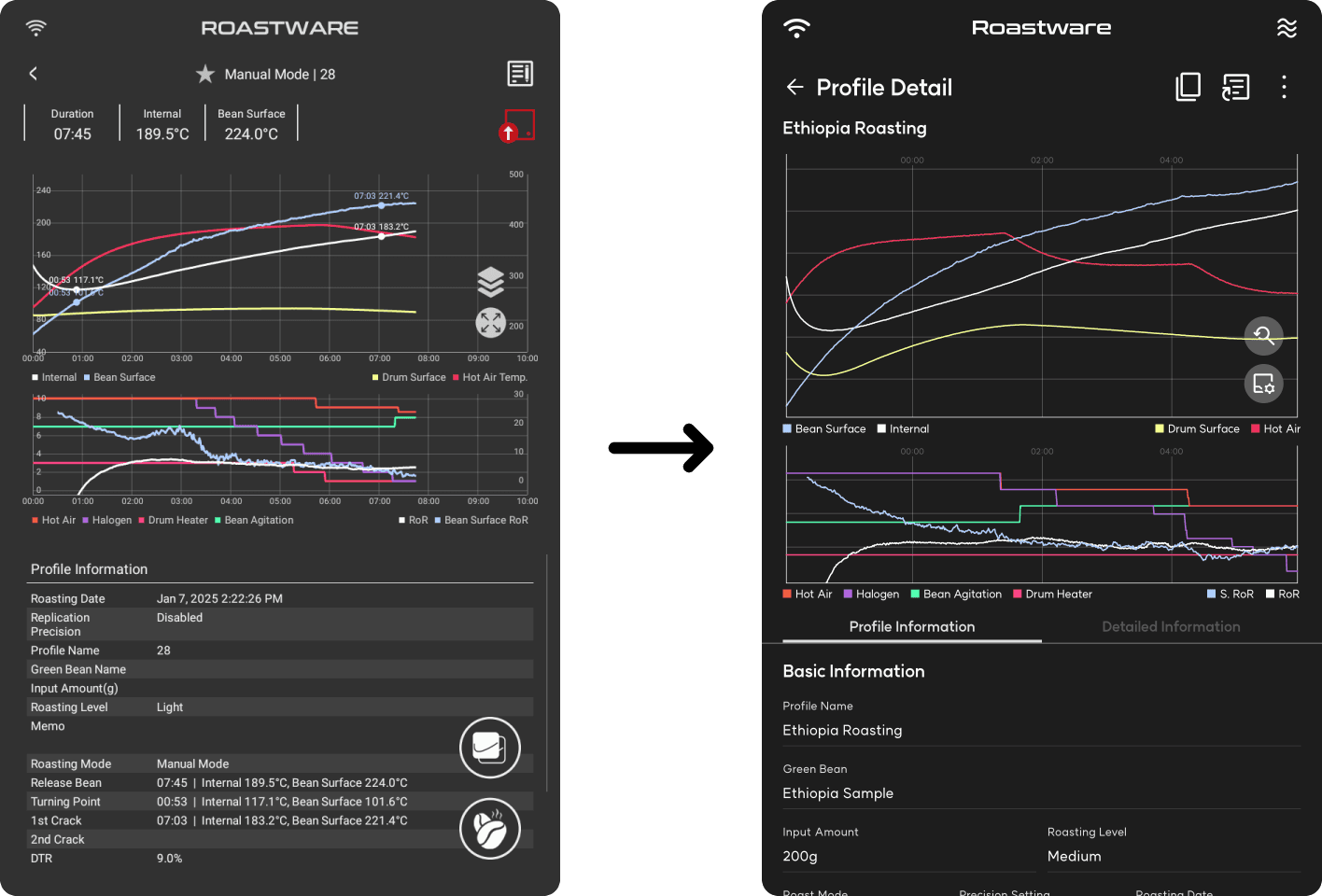
Task: Click the Internal 189.5°C readout
Action: click(x=162, y=124)
